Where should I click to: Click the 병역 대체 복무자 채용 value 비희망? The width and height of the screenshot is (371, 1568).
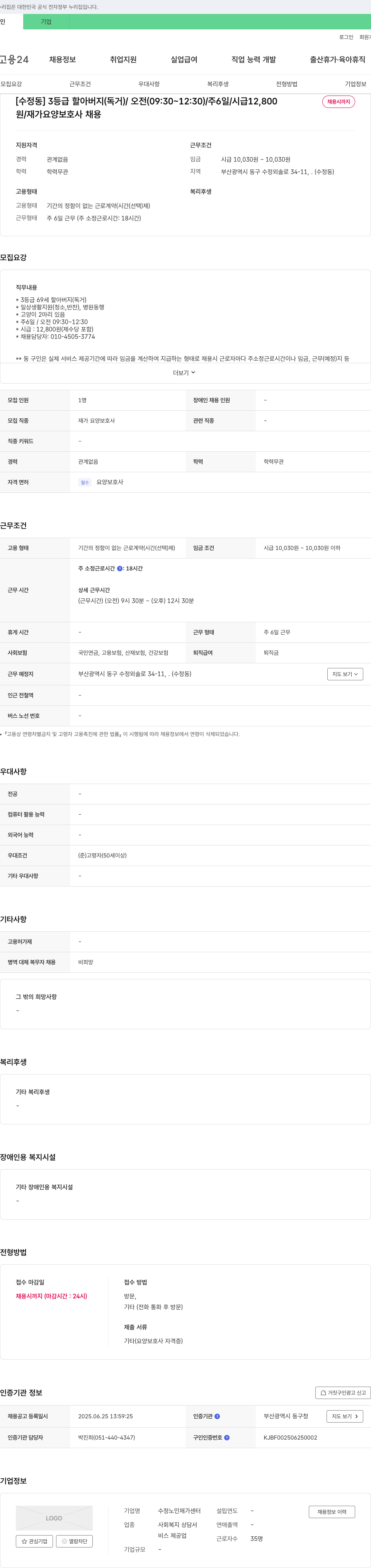[86, 962]
